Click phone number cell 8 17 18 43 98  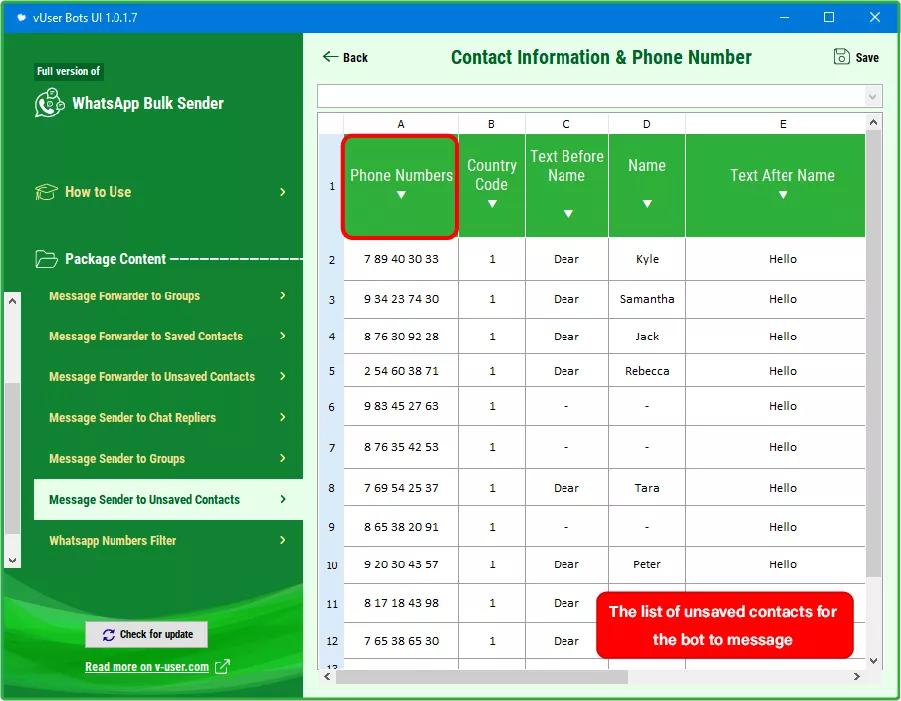tap(401, 603)
